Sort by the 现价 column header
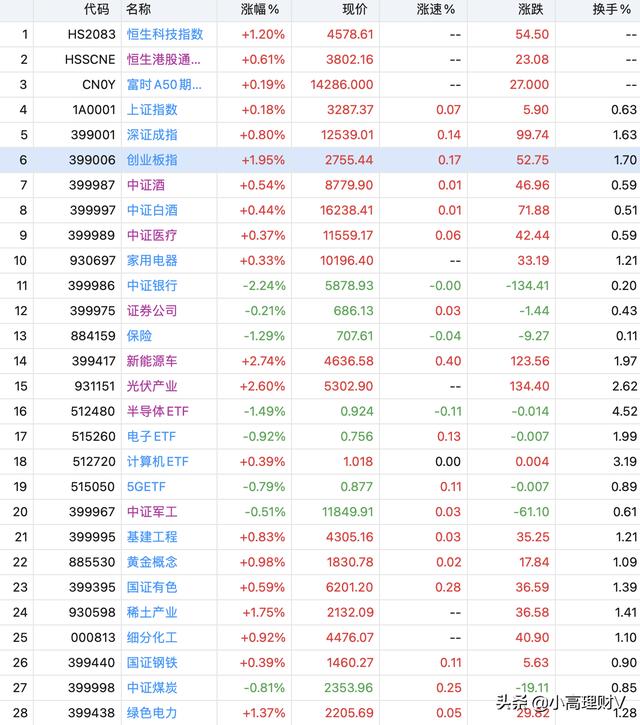640x725 pixels. 355,9
